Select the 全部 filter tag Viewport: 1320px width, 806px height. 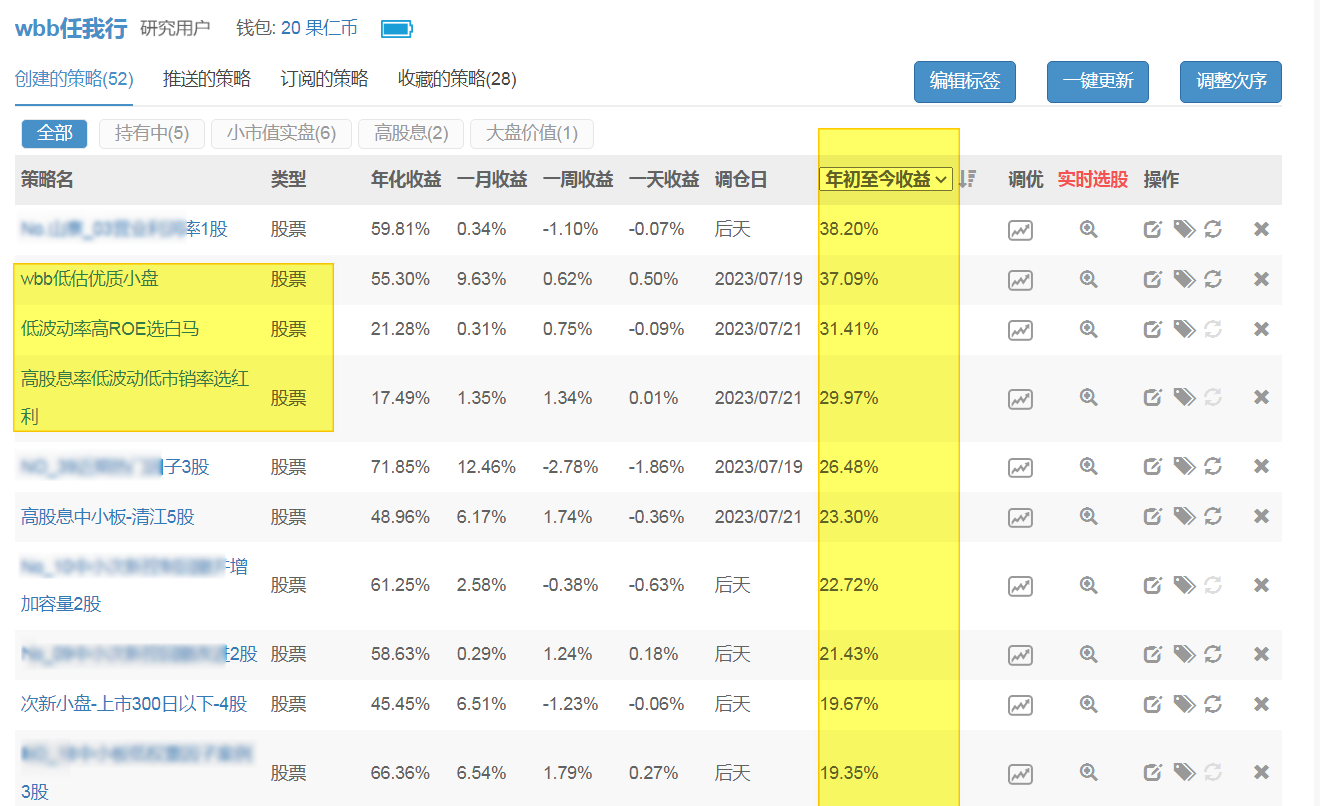click(x=54, y=133)
